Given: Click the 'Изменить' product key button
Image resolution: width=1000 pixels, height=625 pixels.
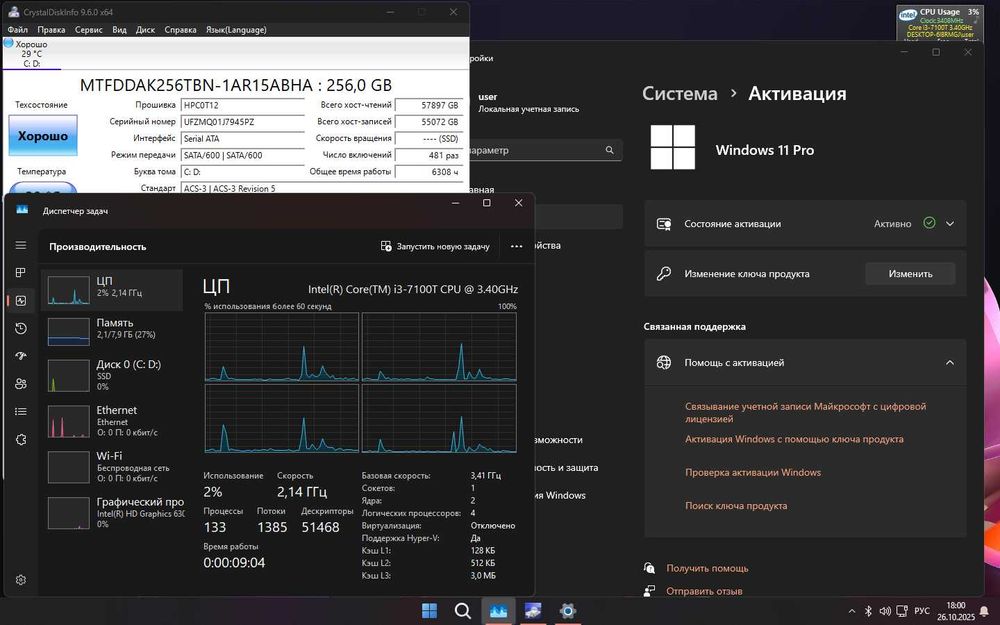Looking at the screenshot, I should click(910, 274).
